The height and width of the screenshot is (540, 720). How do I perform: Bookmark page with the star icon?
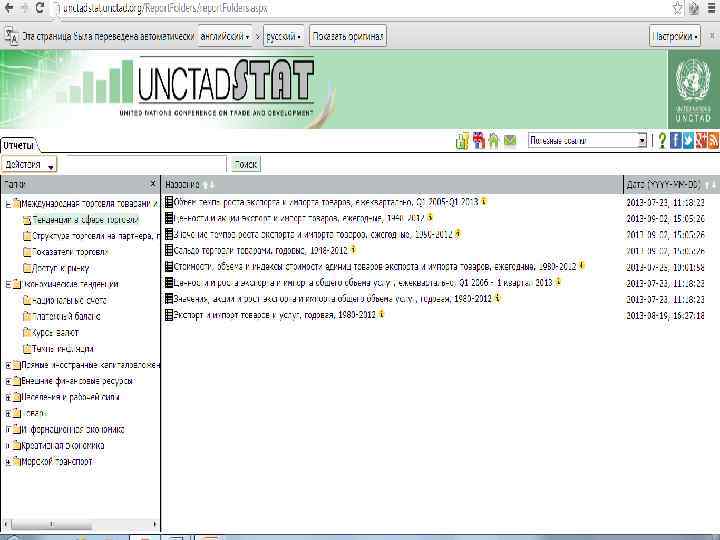[x=677, y=8]
